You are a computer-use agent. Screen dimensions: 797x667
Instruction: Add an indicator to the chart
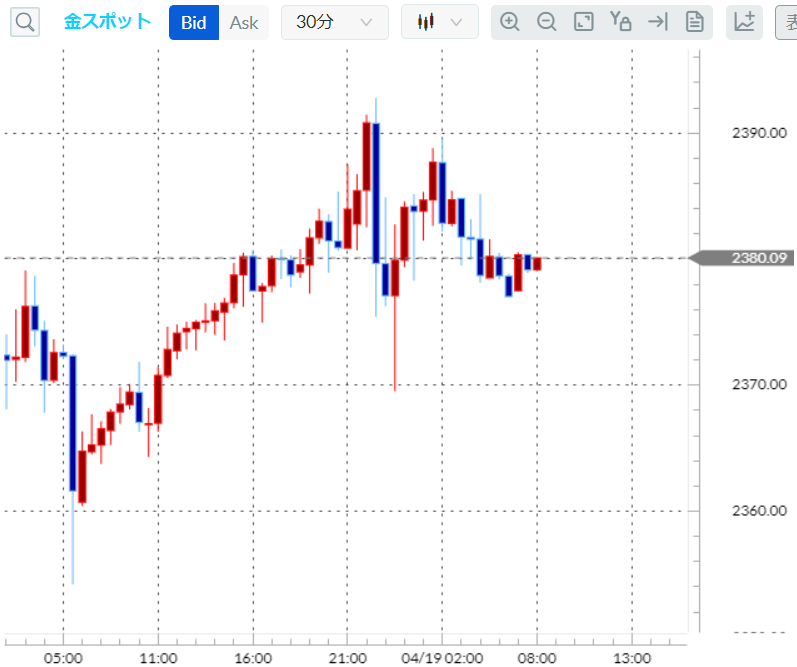(744, 22)
